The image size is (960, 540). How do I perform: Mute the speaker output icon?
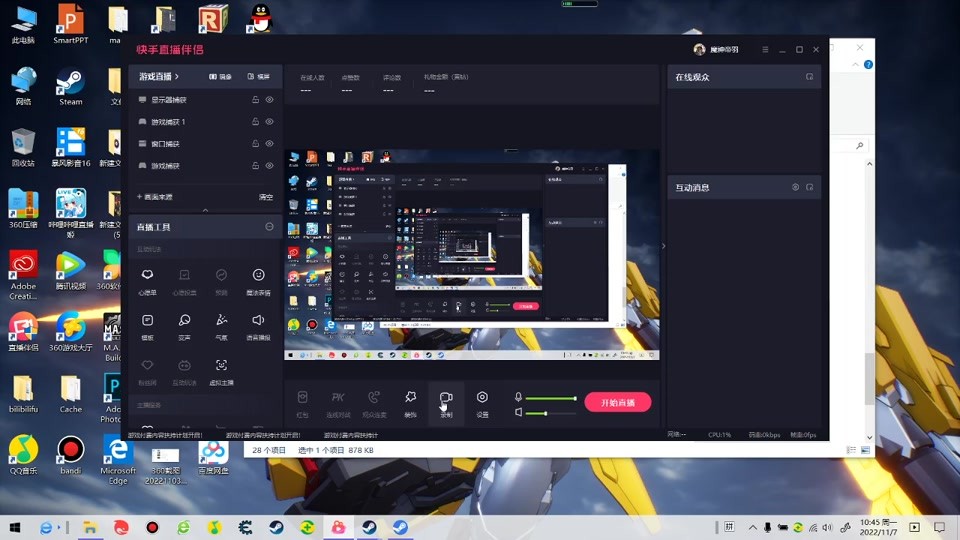(518, 413)
